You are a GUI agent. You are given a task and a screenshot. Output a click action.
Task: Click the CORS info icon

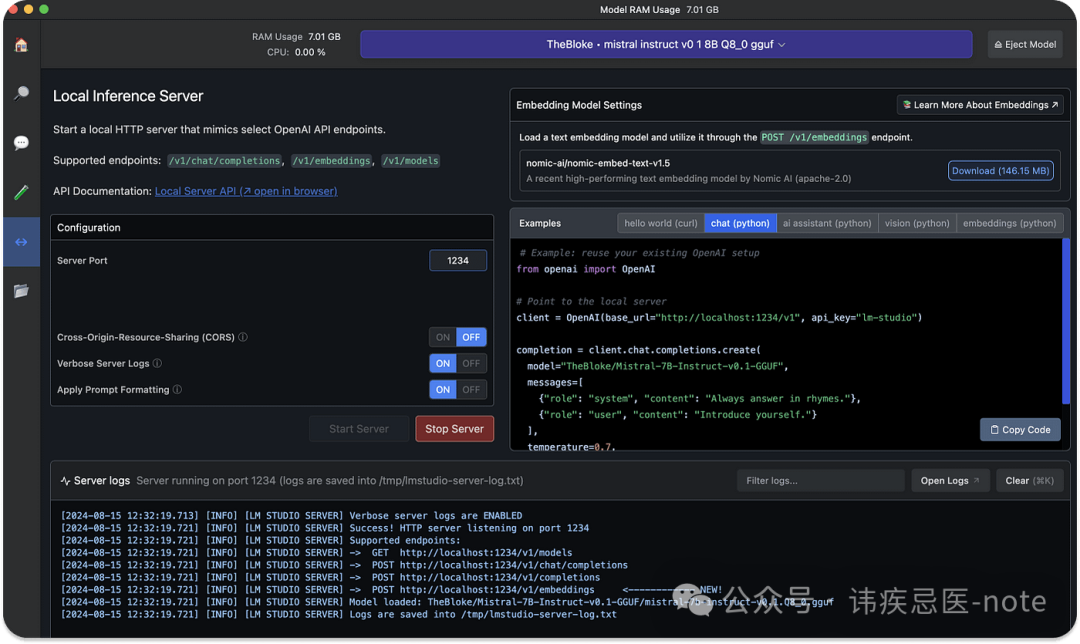coord(242,337)
